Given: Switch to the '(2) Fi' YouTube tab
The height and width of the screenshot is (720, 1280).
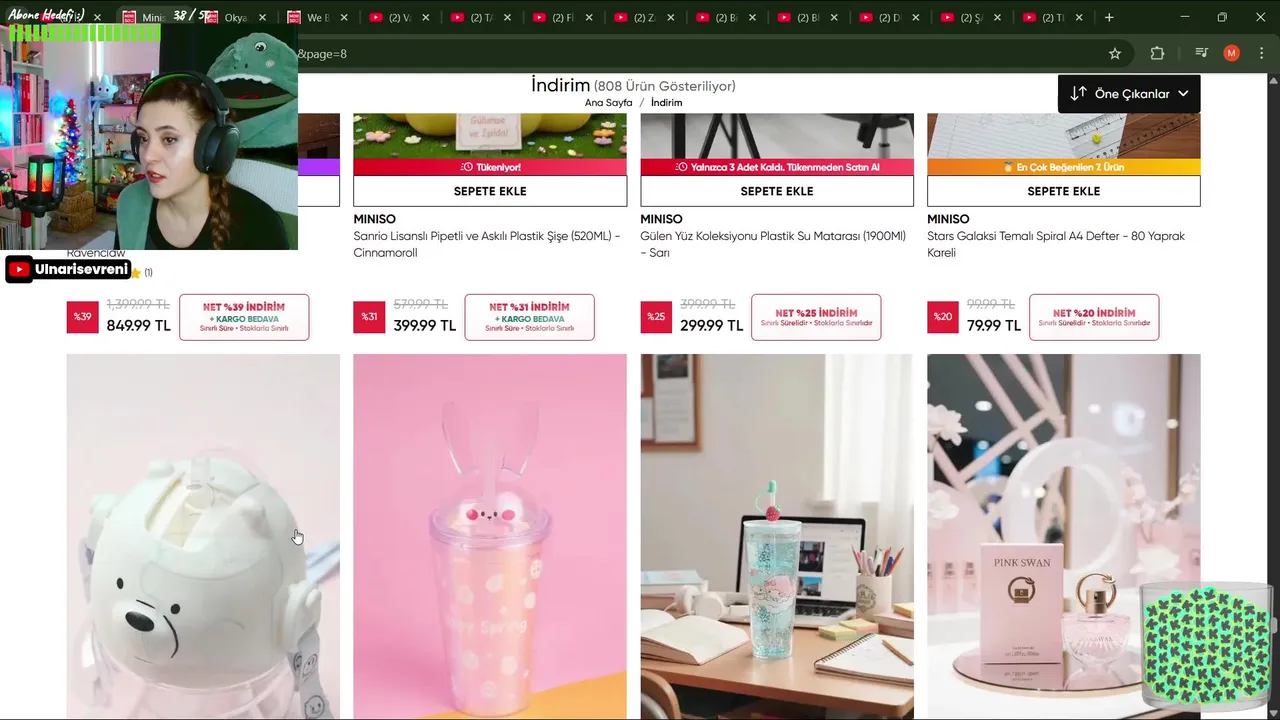Looking at the screenshot, I should [562, 18].
